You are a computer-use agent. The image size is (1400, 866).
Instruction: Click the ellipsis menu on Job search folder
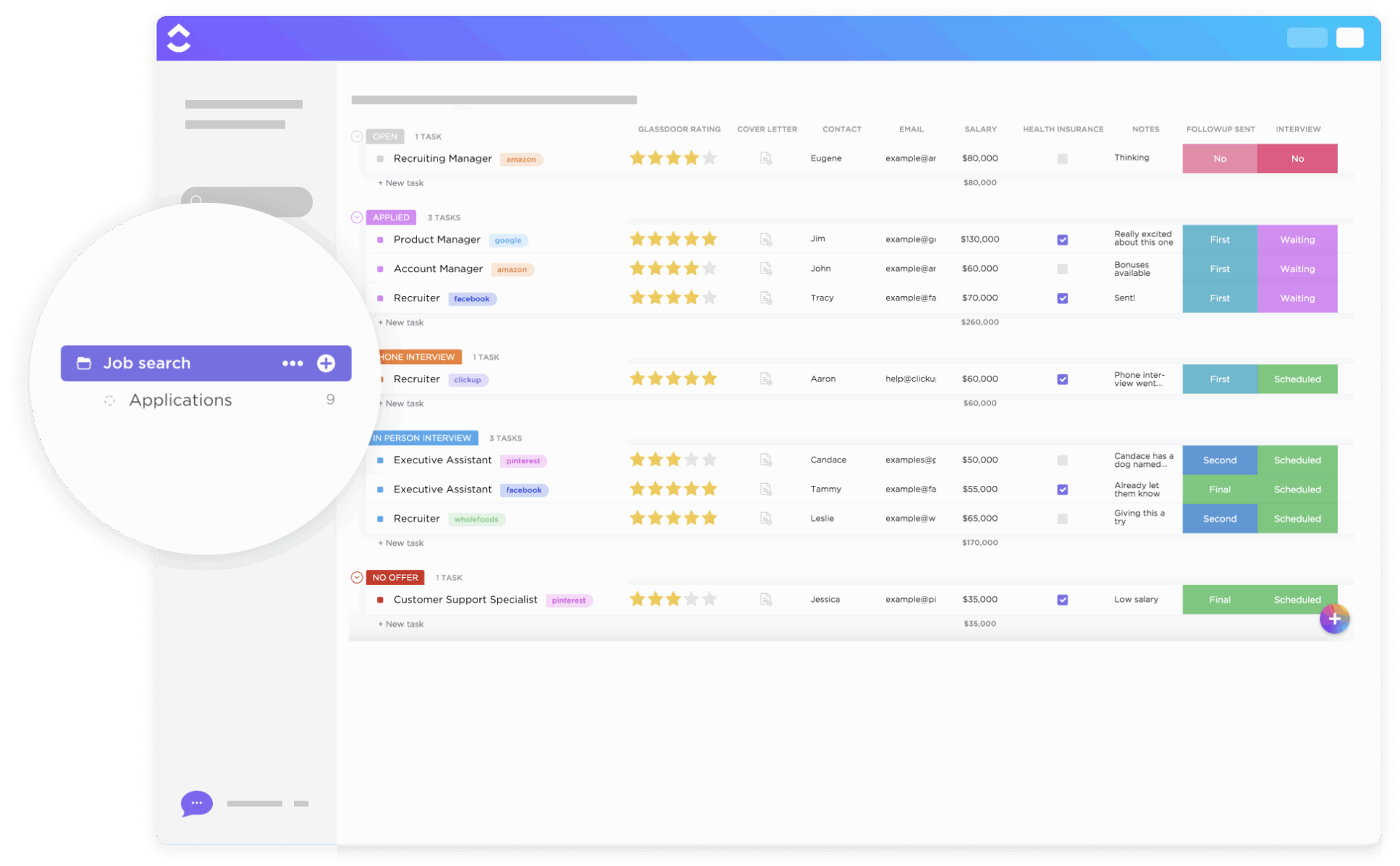point(292,363)
